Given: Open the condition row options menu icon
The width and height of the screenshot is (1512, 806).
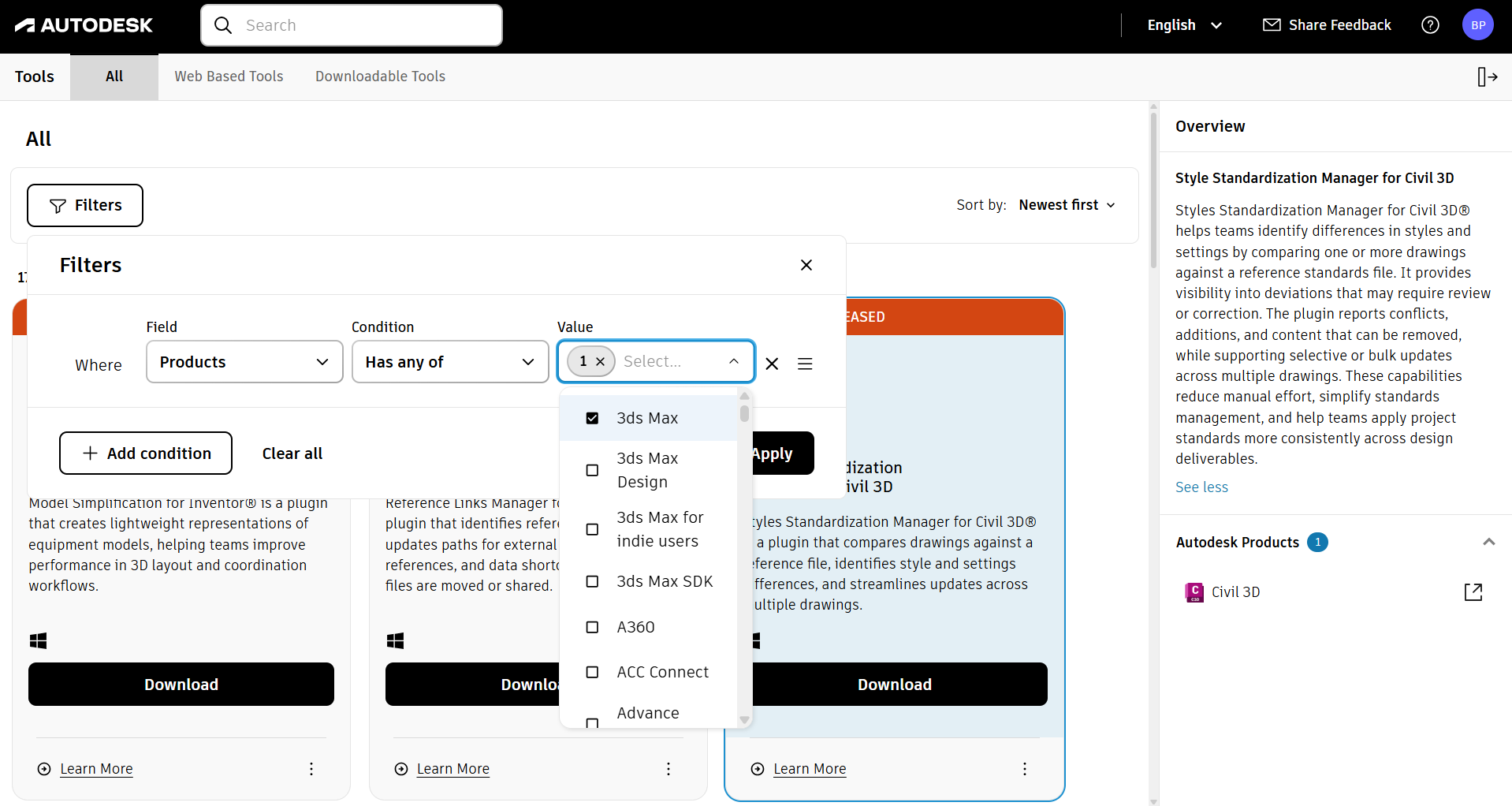Looking at the screenshot, I should pos(805,364).
